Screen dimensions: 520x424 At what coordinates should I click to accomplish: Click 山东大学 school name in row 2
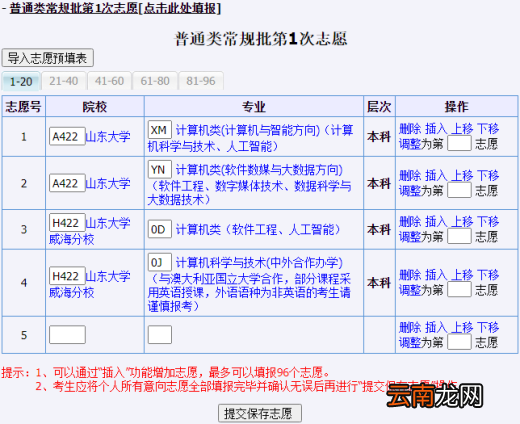point(108,183)
